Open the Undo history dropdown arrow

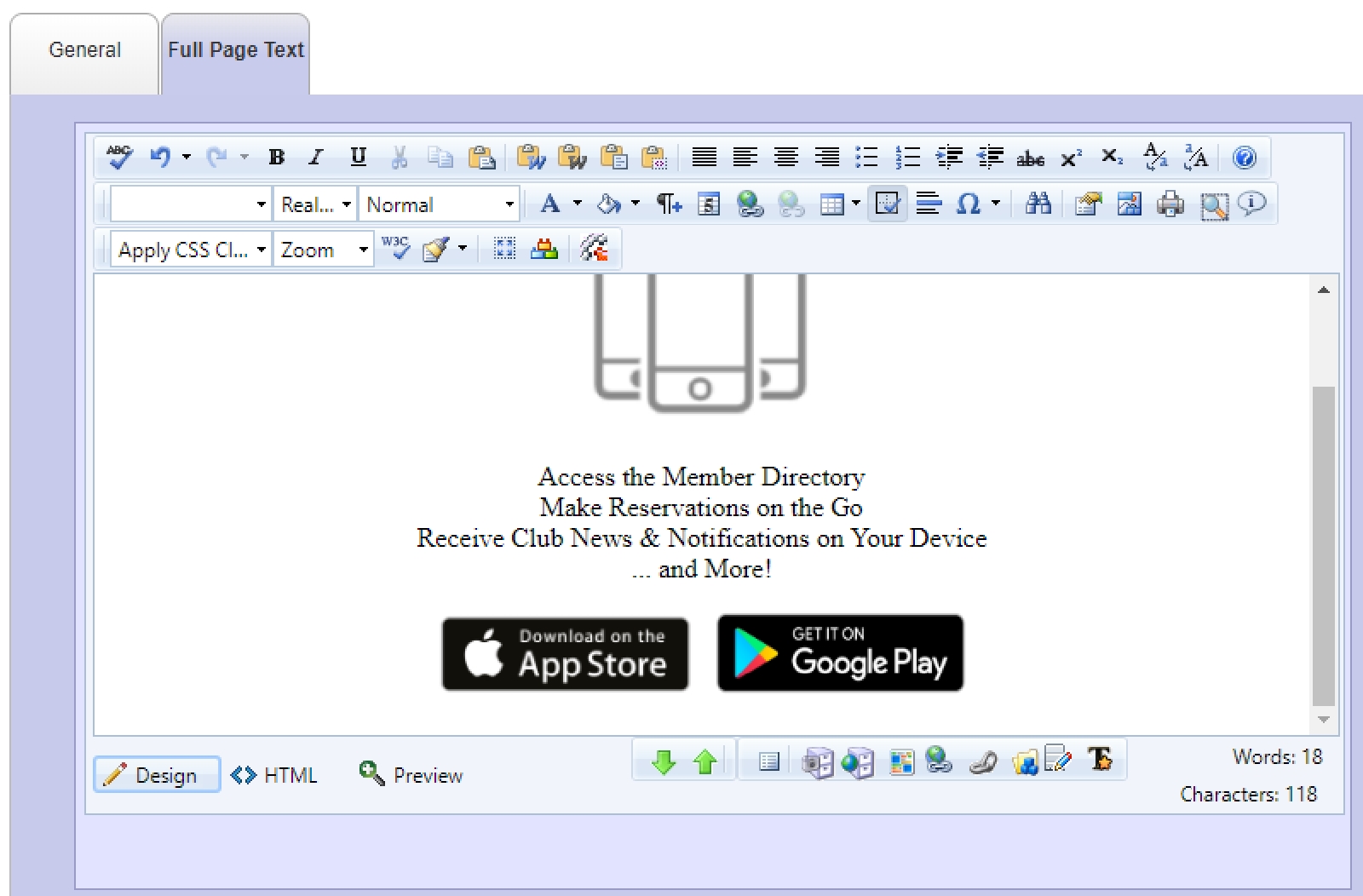pyautogui.click(x=186, y=157)
